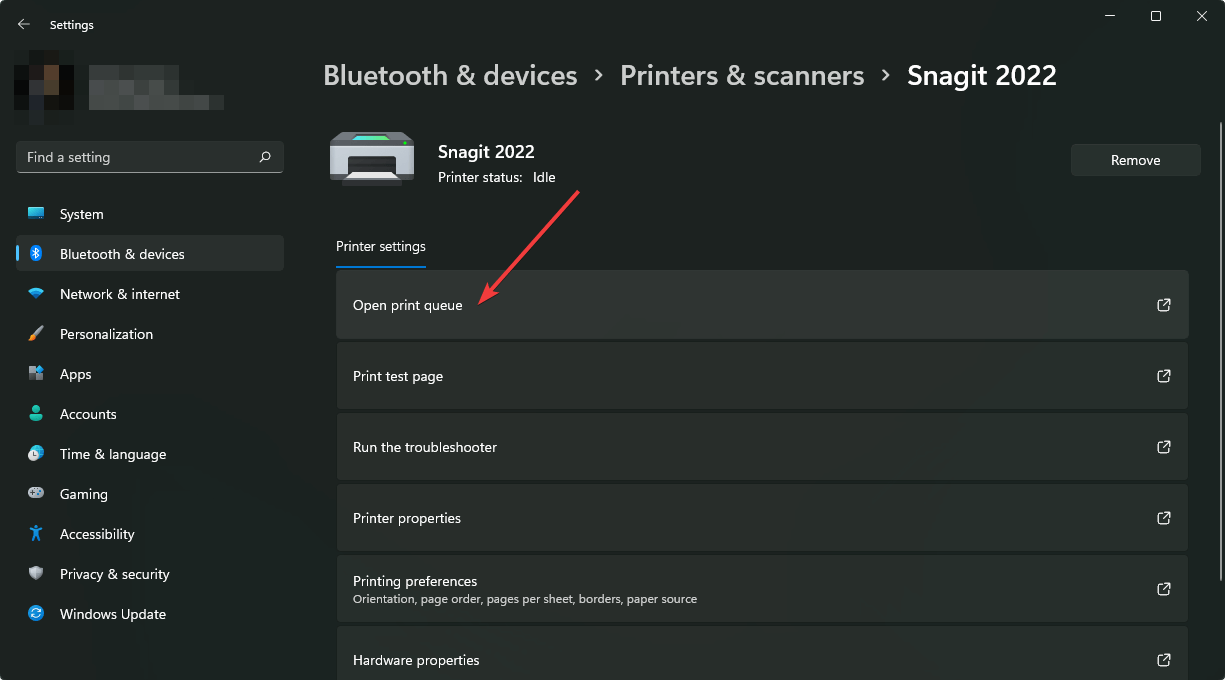1225x680 pixels.
Task: Click the search magnifier icon
Action: click(x=265, y=157)
